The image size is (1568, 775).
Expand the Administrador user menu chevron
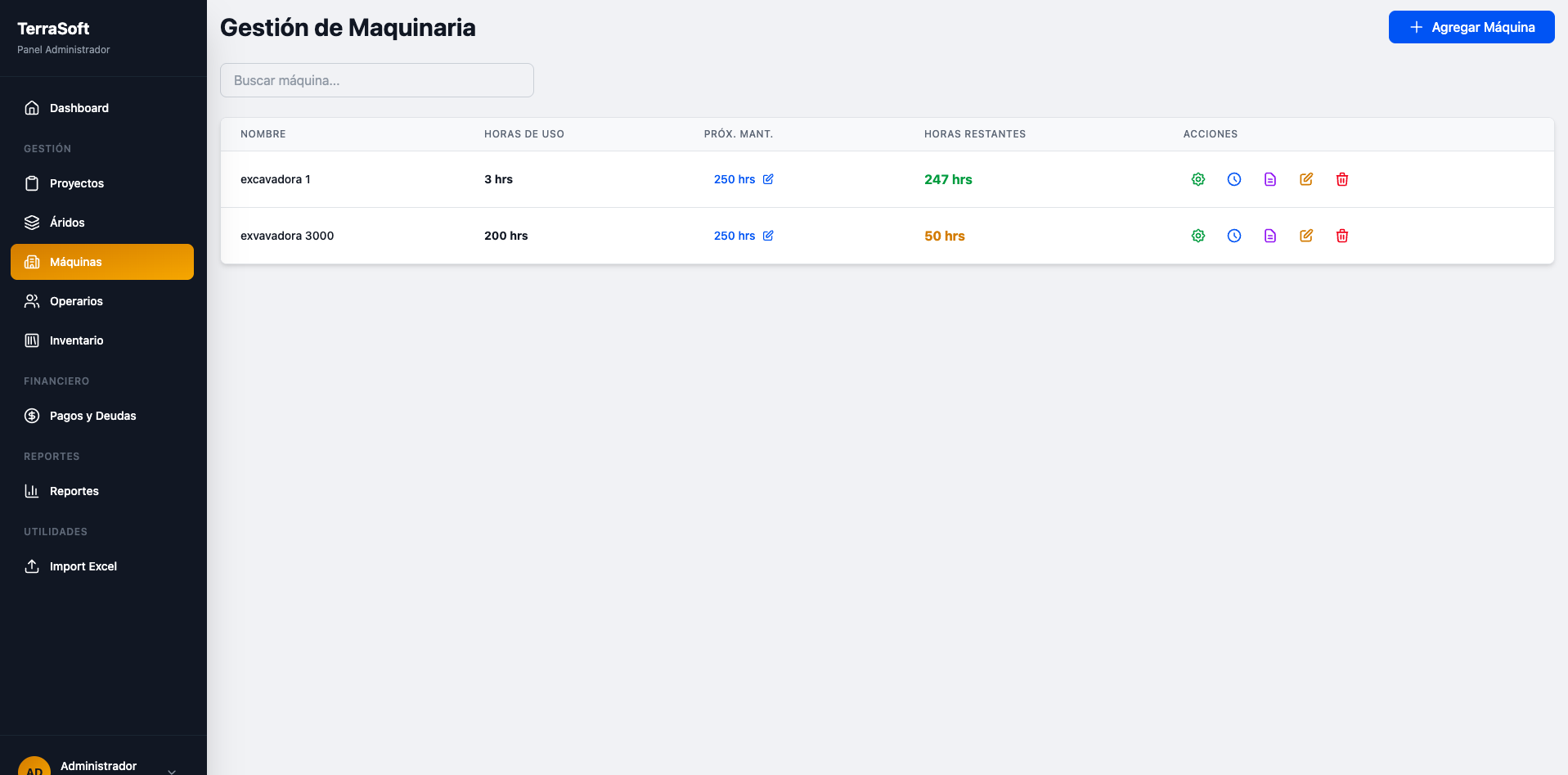click(172, 770)
